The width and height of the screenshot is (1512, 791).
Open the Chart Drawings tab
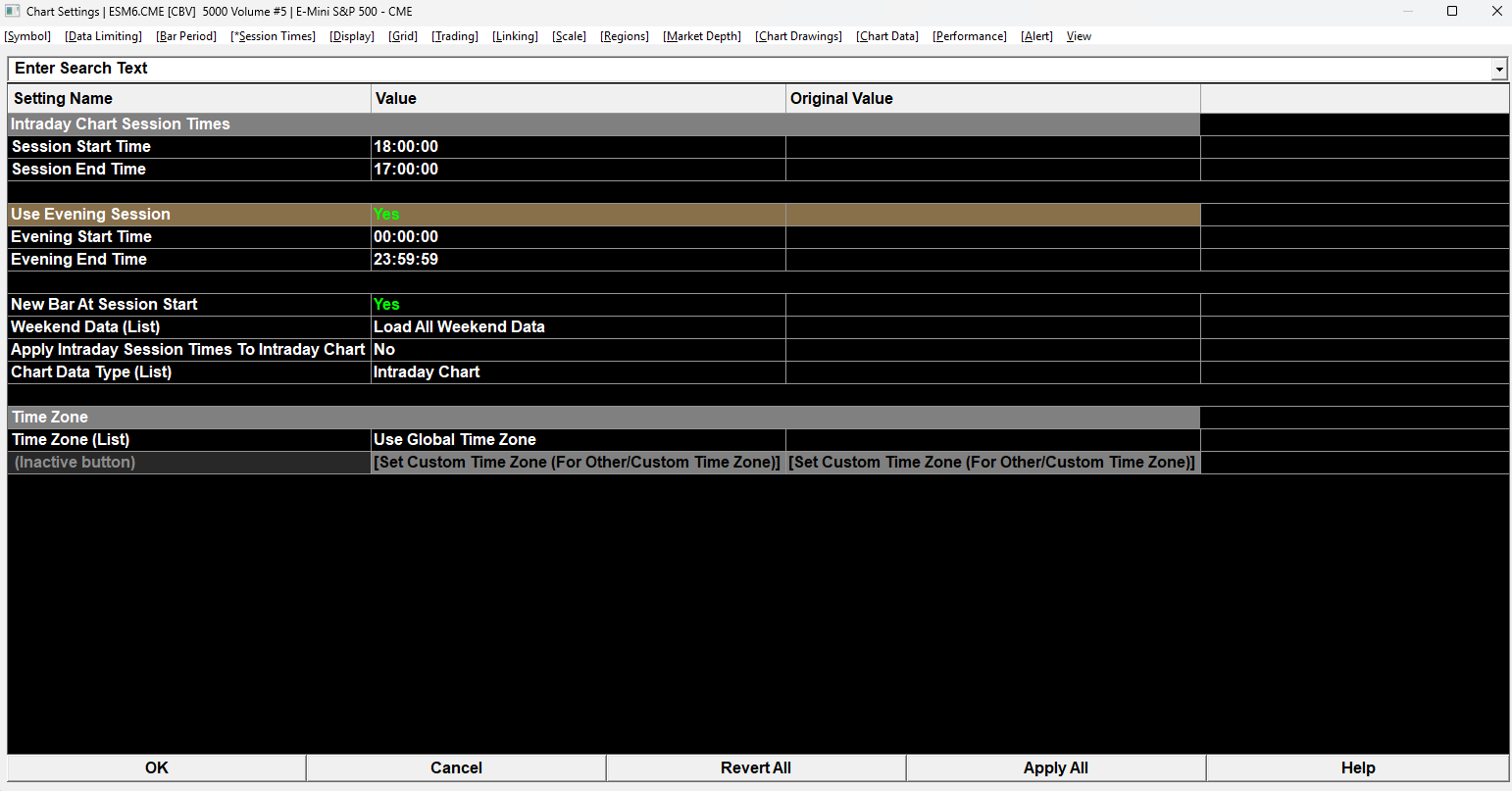click(x=799, y=36)
